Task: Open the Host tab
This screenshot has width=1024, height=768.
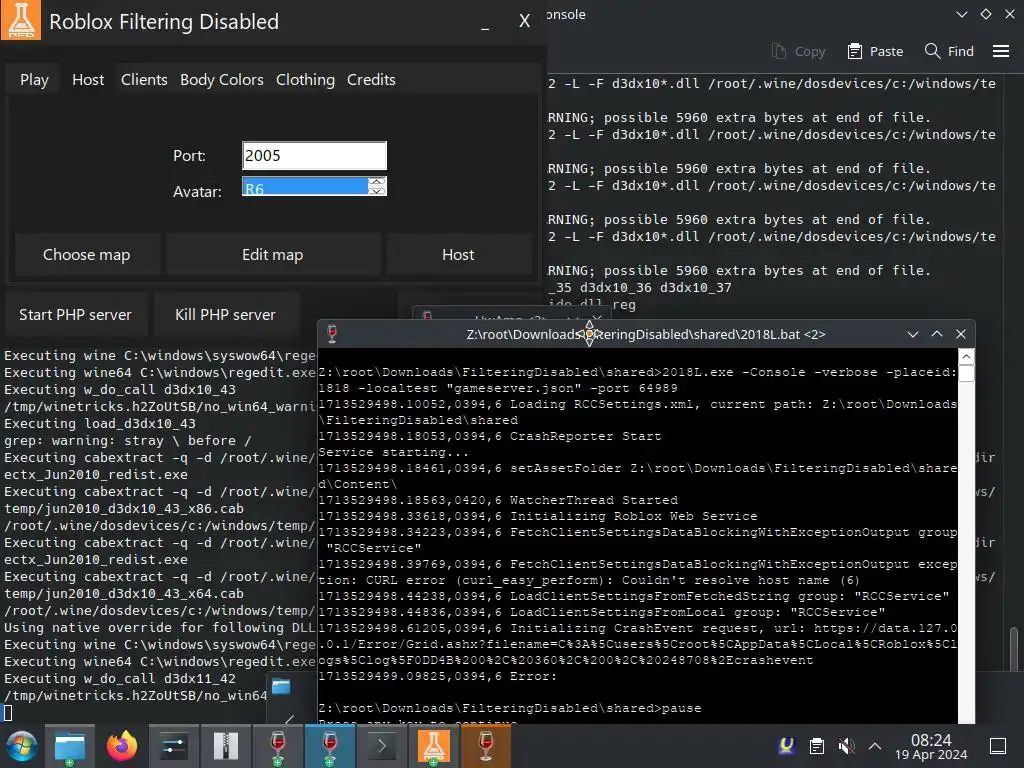Action: pyautogui.click(x=88, y=80)
